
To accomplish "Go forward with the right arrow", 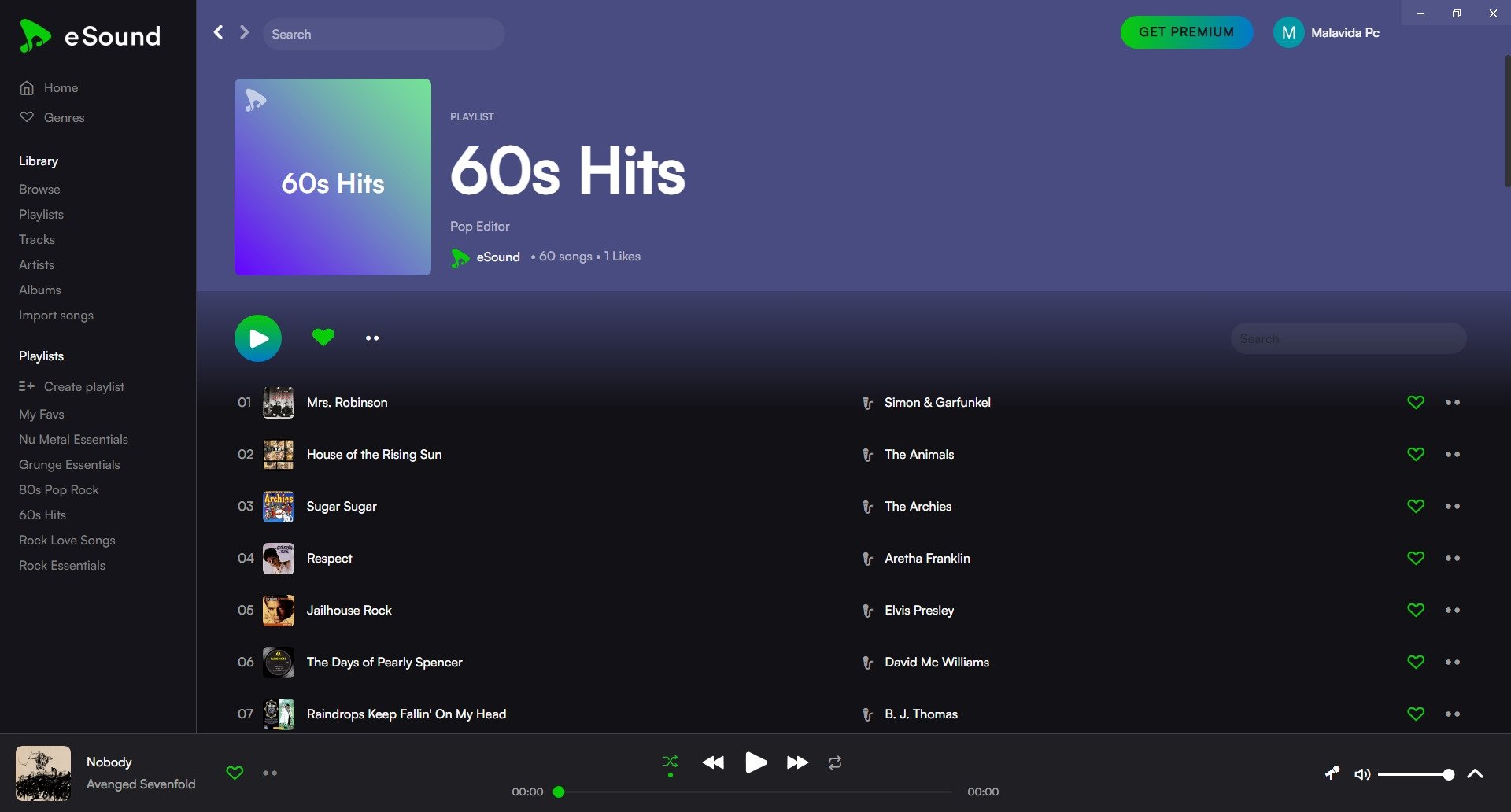I will tap(244, 32).
